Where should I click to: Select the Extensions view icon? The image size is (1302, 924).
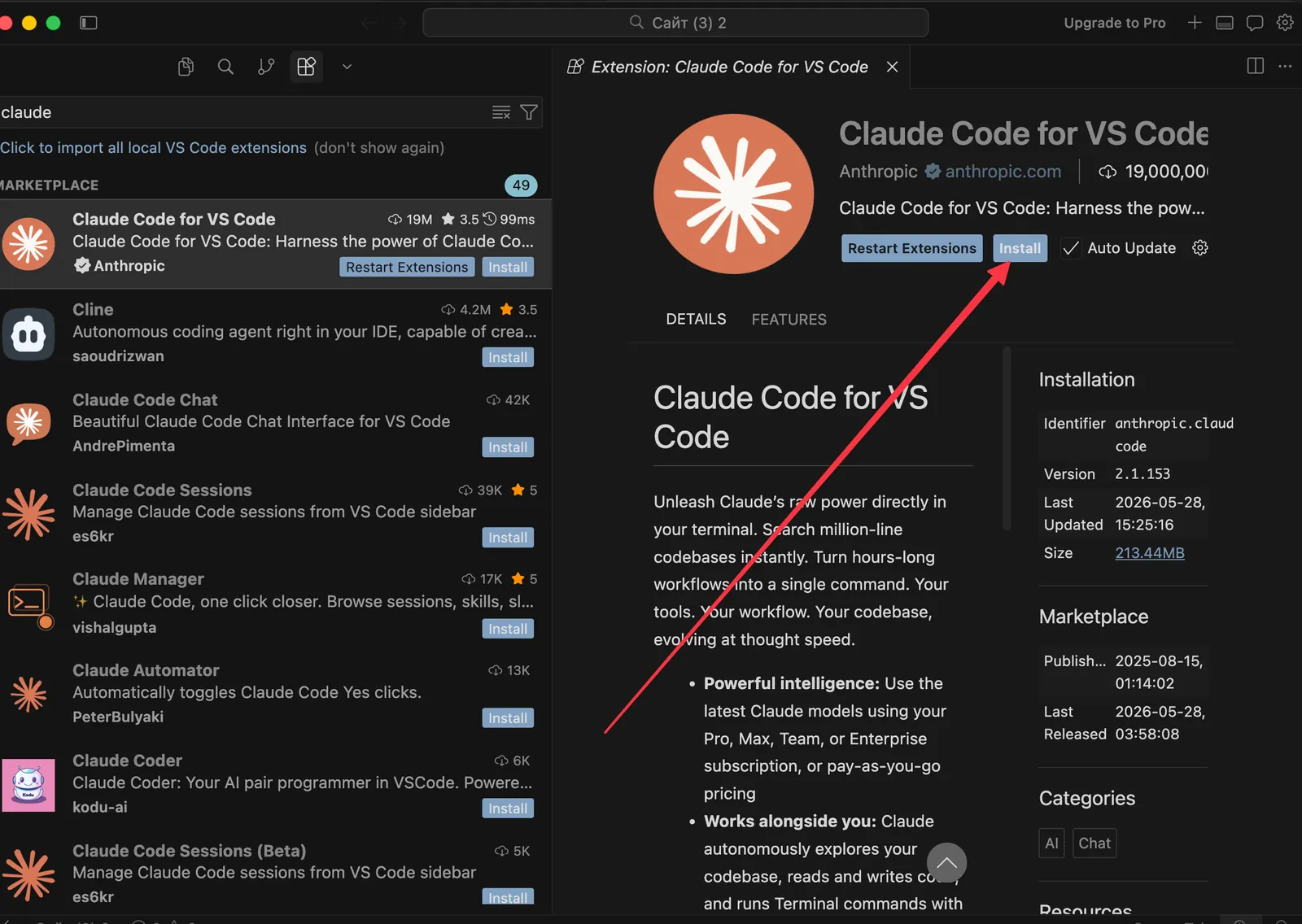click(306, 67)
